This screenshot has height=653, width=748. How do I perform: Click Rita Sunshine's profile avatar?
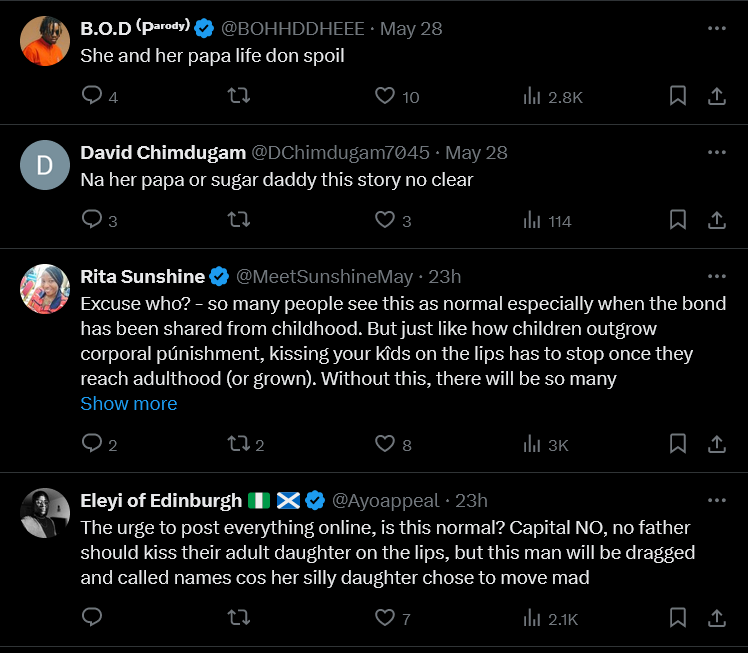(45, 289)
